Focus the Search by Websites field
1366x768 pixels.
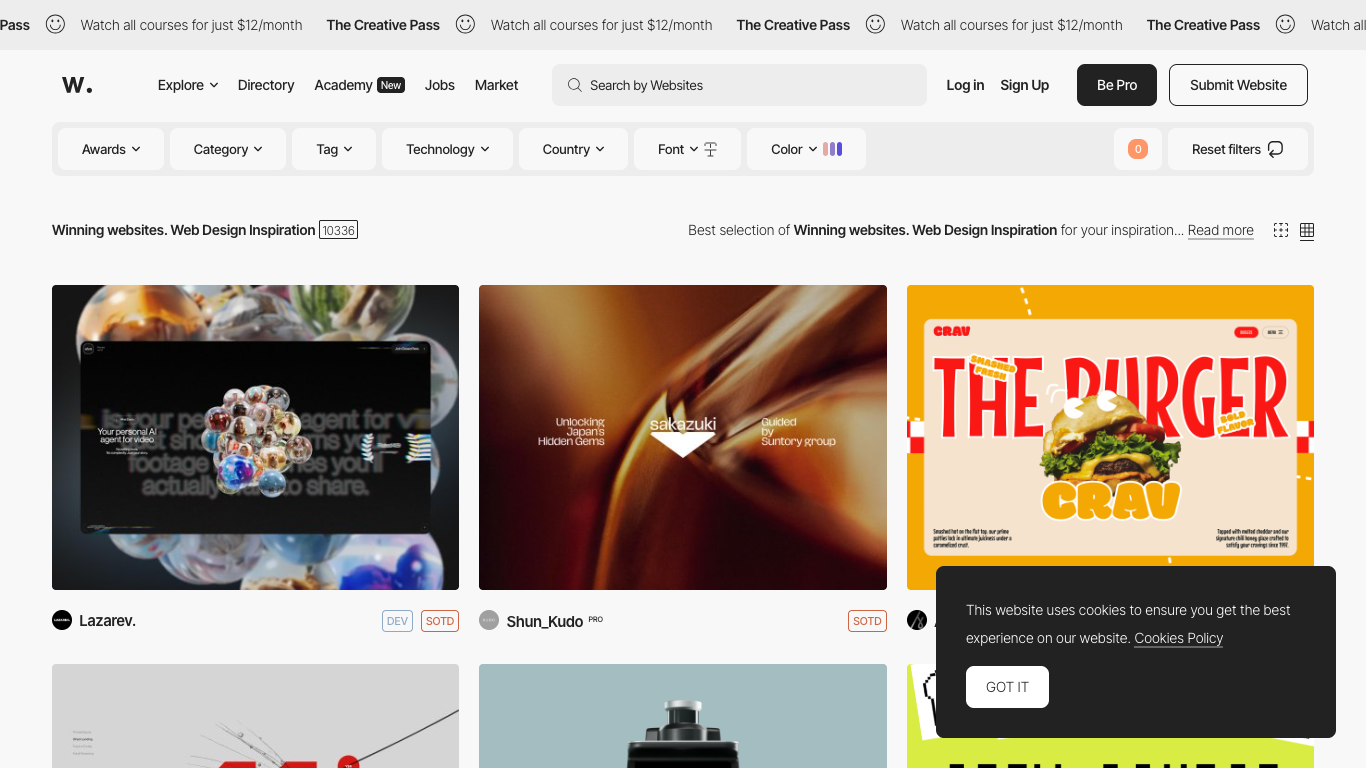(739, 85)
